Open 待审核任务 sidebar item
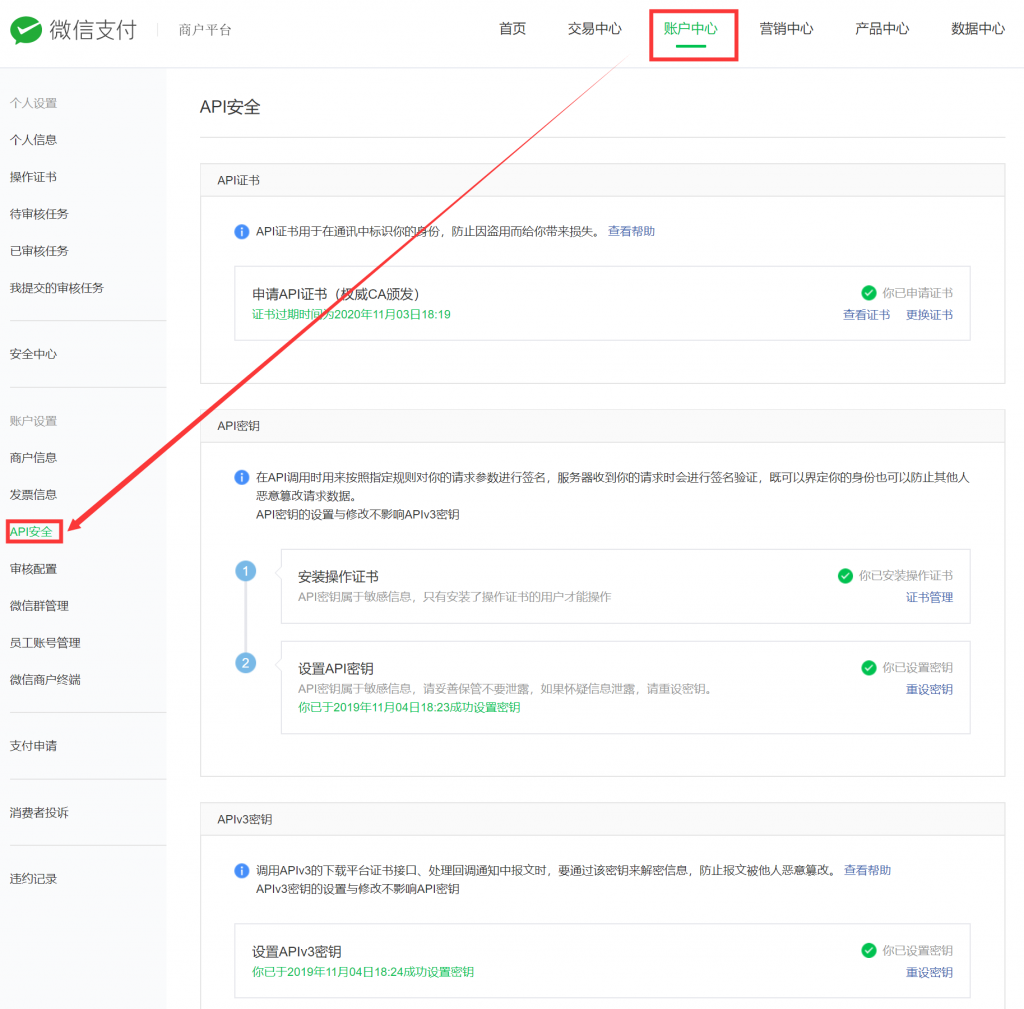 [39, 214]
